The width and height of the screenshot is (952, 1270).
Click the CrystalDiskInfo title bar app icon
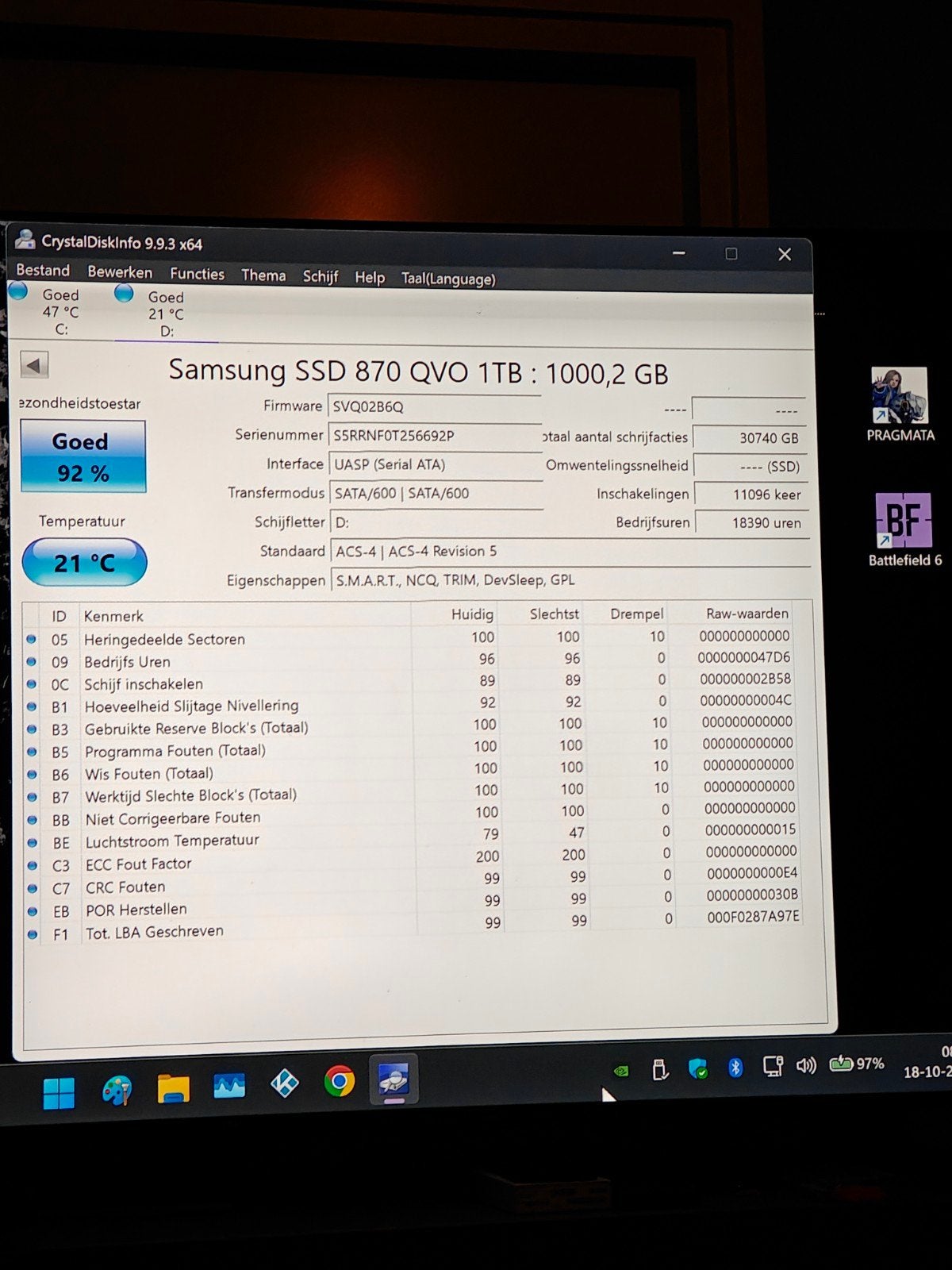tap(25, 238)
